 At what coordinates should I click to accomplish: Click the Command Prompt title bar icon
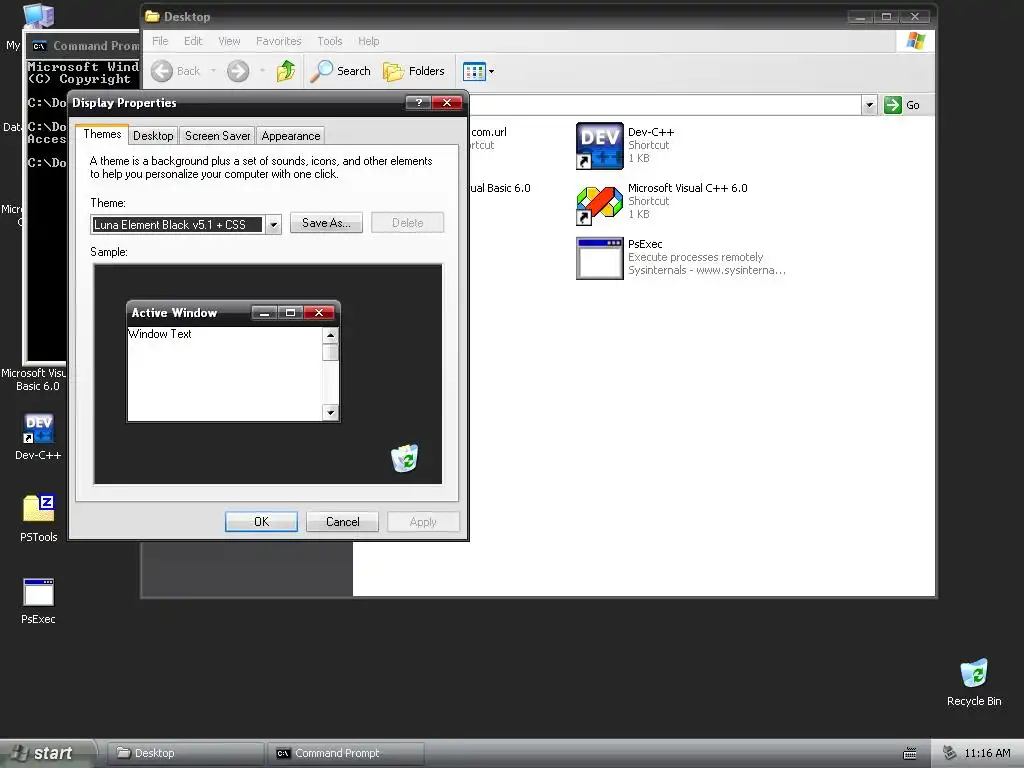point(40,46)
